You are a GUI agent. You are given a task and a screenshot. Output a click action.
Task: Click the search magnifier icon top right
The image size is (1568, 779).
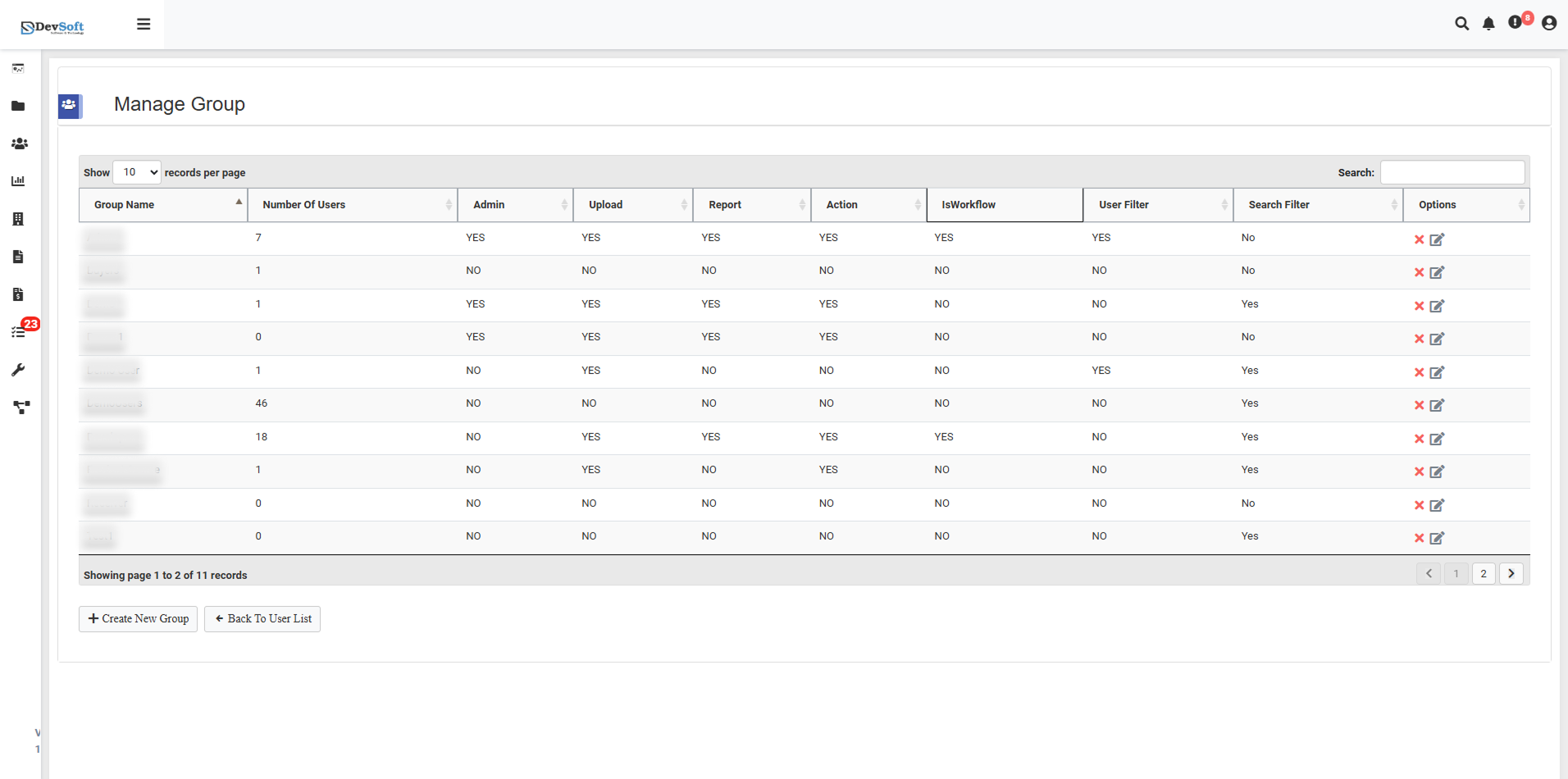click(1461, 24)
